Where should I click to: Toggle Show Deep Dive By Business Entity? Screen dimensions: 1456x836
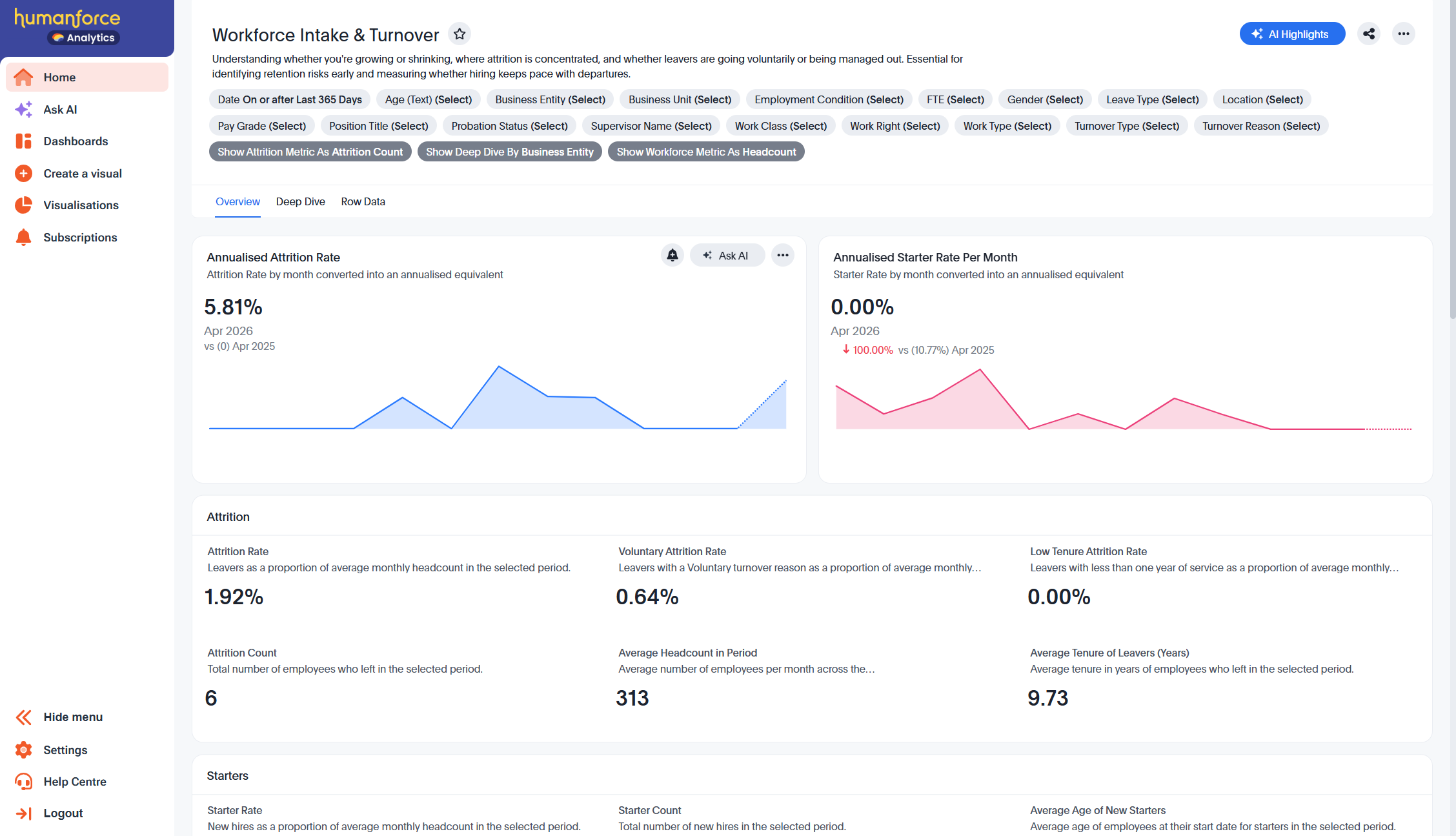(509, 152)
